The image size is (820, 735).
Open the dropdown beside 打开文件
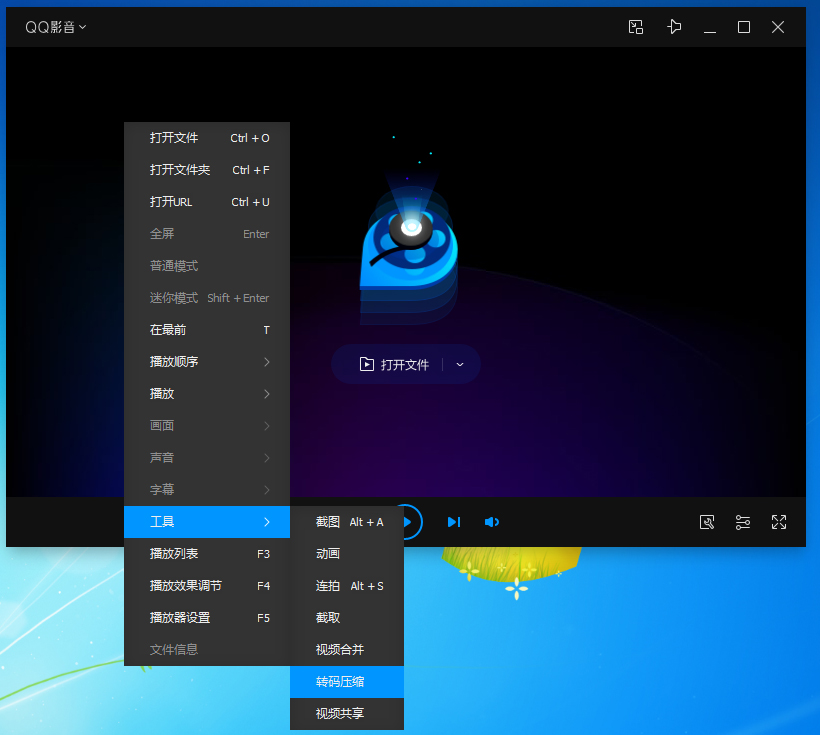[460, 364]
